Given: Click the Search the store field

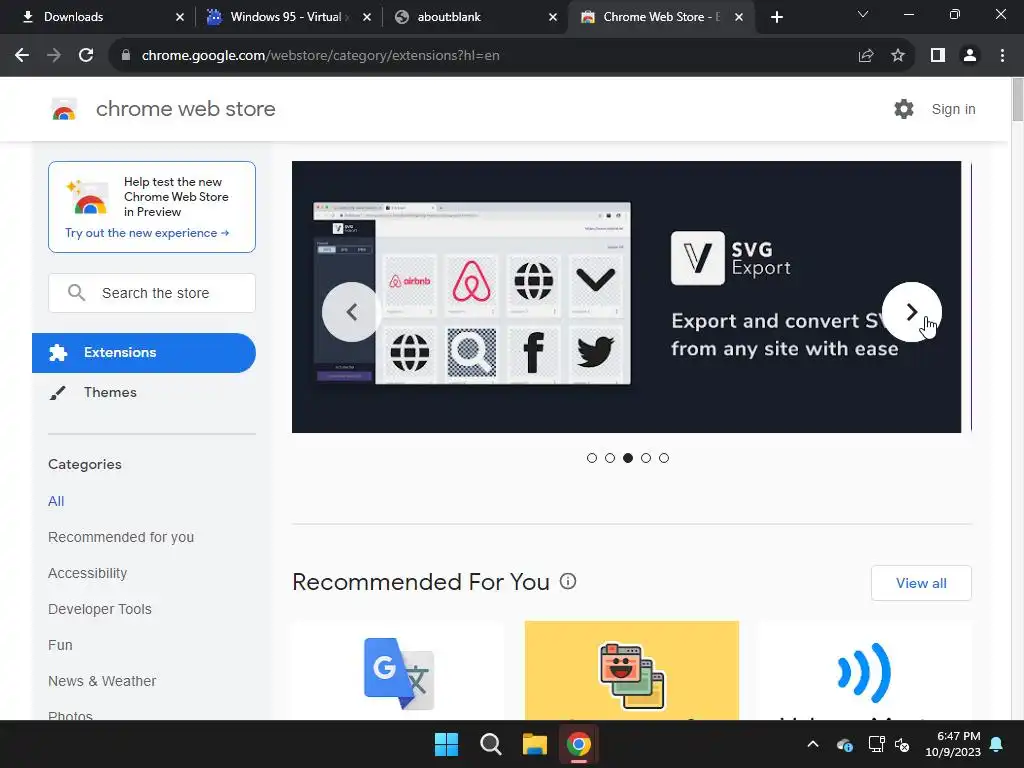Looking at the screenshot, I should (152, 293).
